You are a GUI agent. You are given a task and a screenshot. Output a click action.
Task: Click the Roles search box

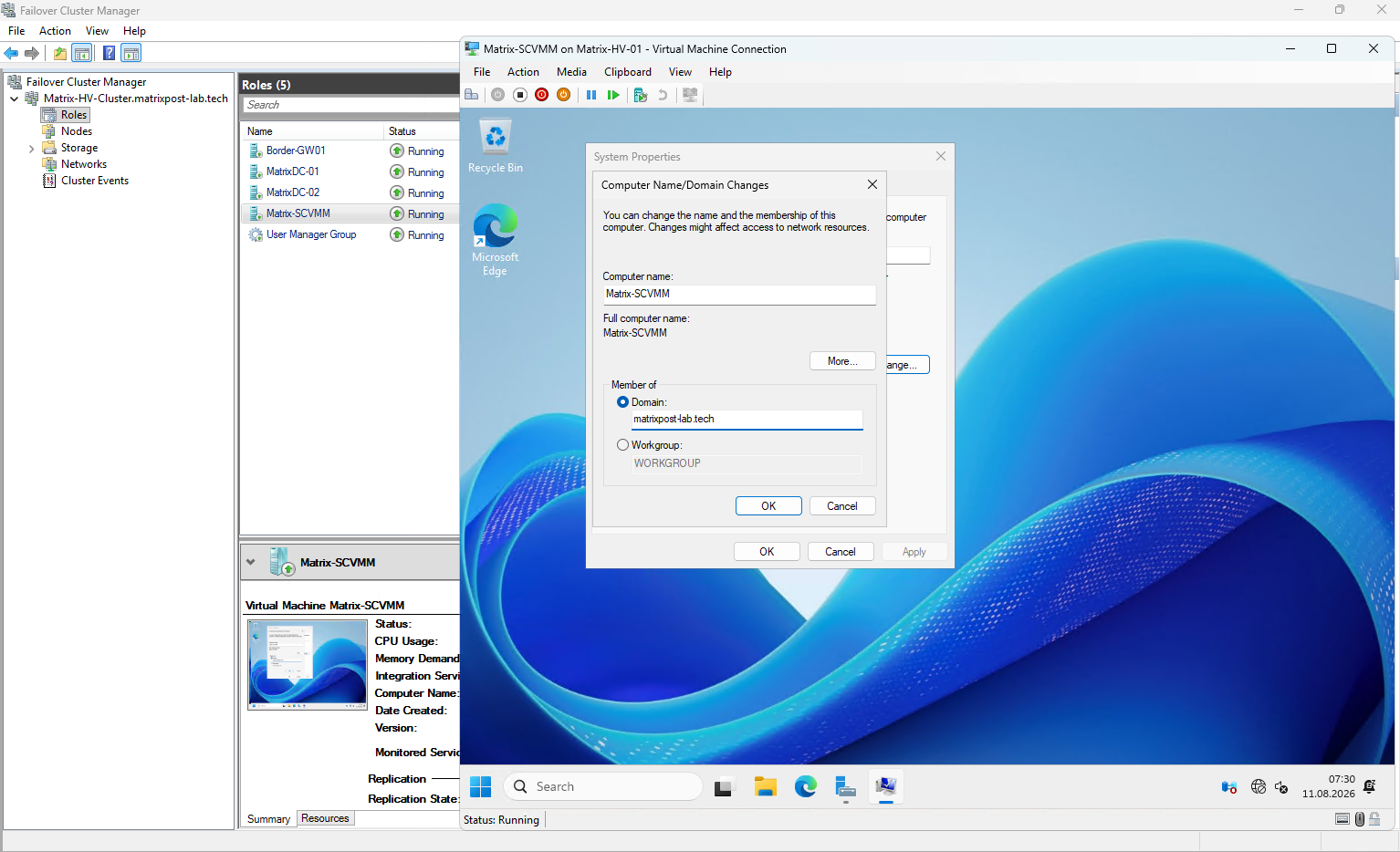tap(351, 105)
